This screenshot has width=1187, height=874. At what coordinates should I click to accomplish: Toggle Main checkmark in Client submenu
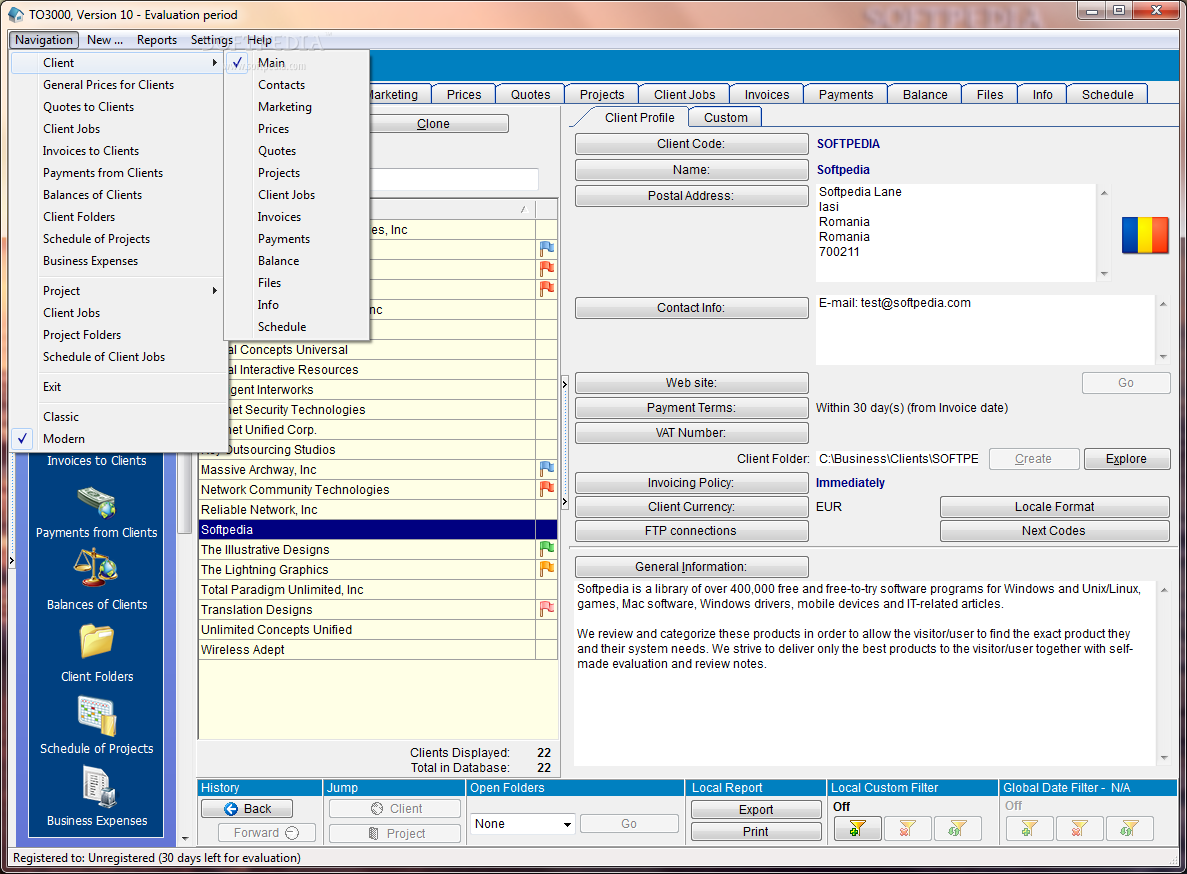pyautogui.click(x=238, y=63)
